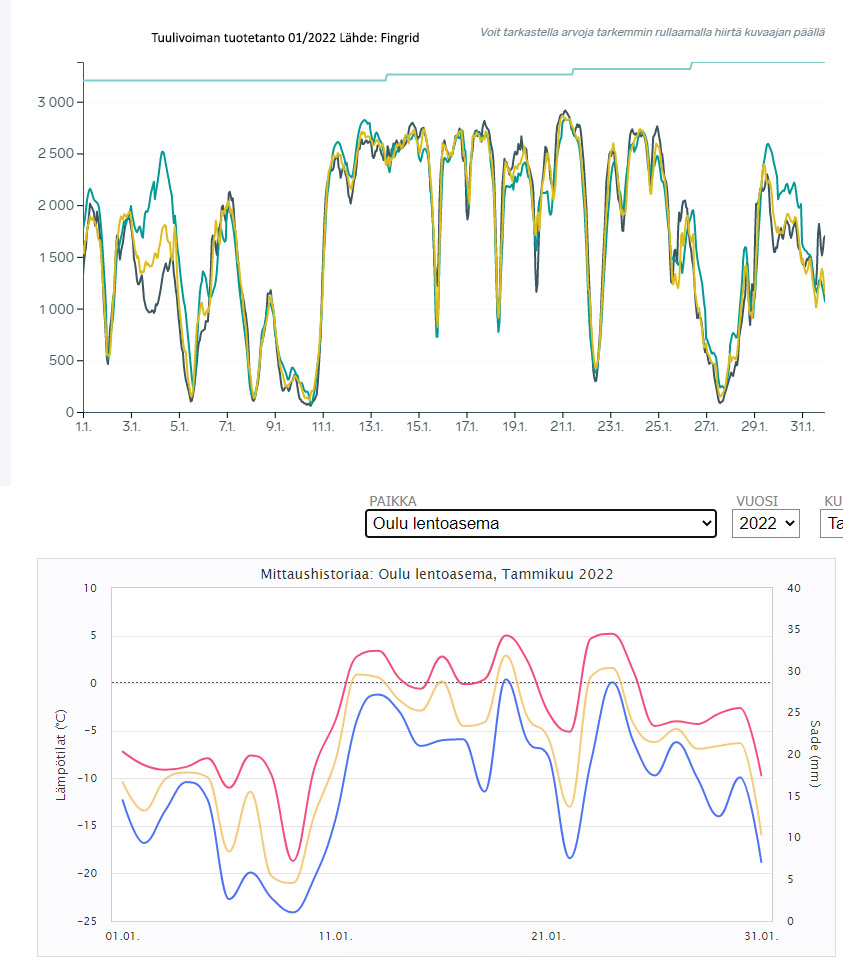Click the '500' y-axis value on wind chart
The height and width of the screenshot is (969, 843).
[62, 360]
